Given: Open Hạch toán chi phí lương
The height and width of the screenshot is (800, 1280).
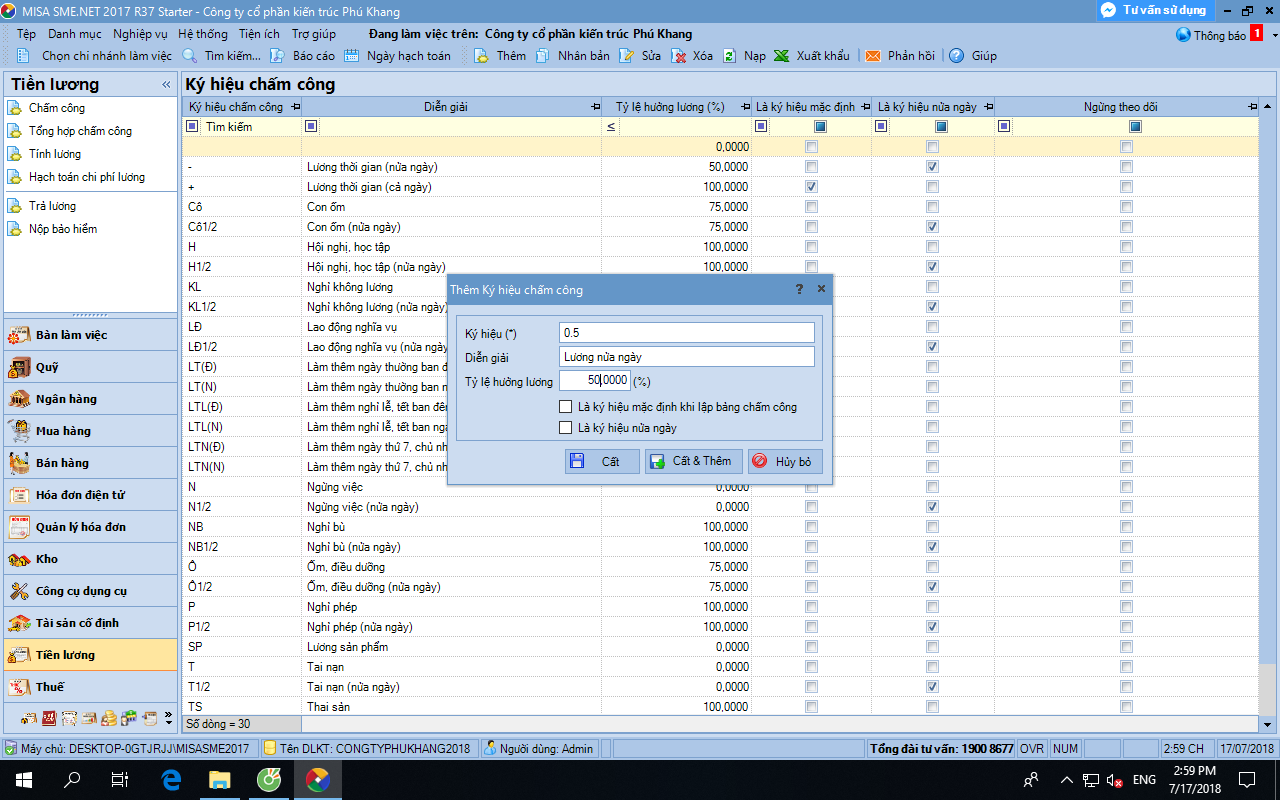Looking at the screenshot, I should tap(87, 177).
